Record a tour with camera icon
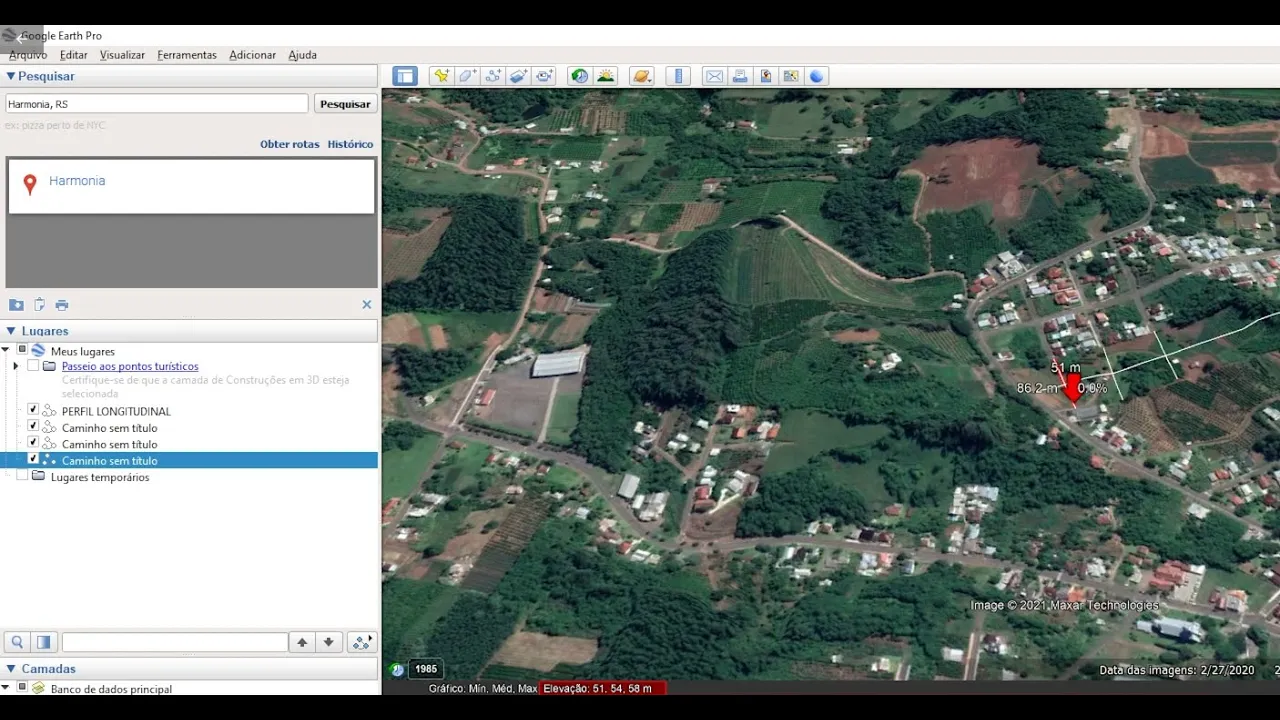The image size is (1280, 720). pos(545,76)
